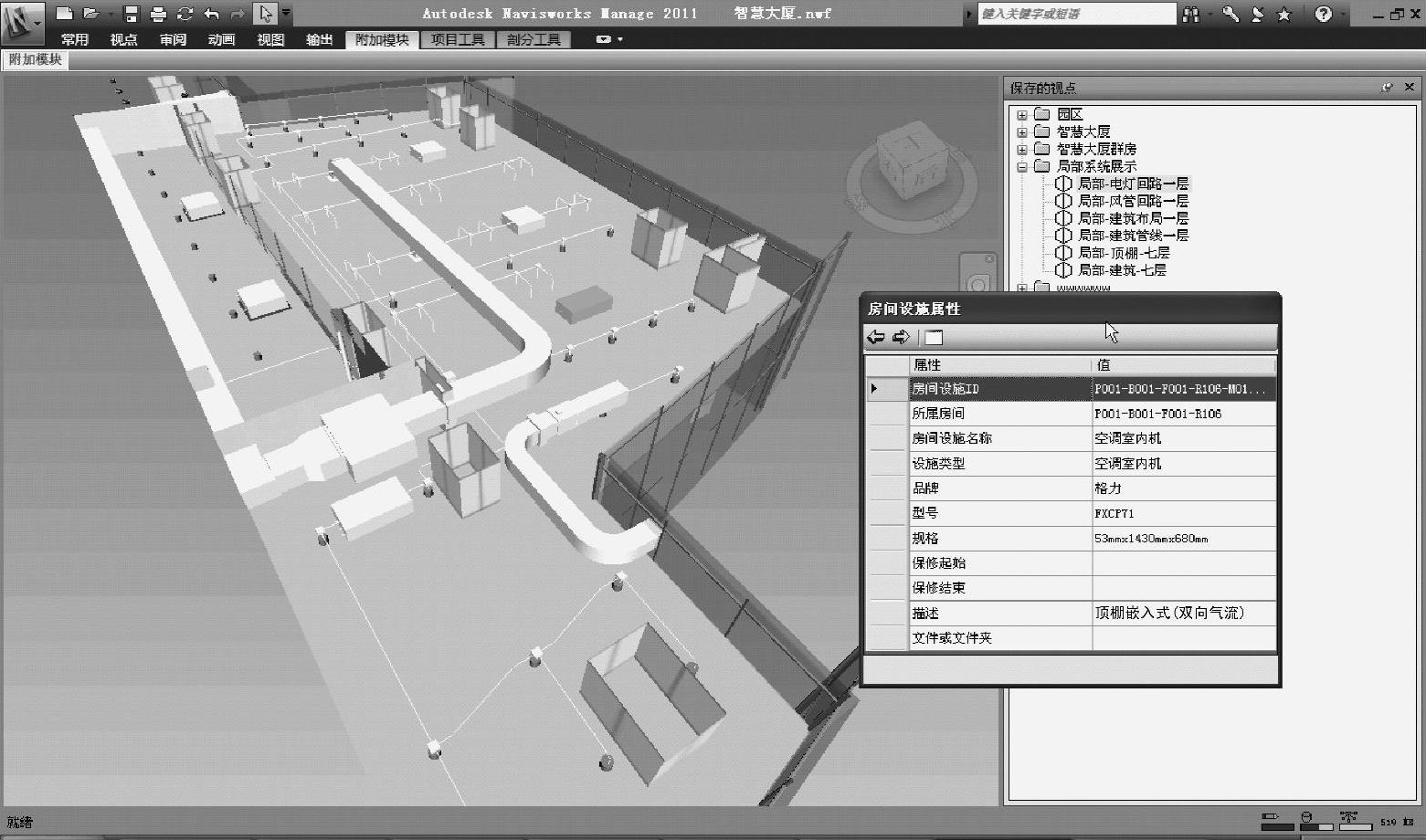Expand the partially hidden folder below 局部-建筑-七层

pyautogui.click(x=1021, y=289)
